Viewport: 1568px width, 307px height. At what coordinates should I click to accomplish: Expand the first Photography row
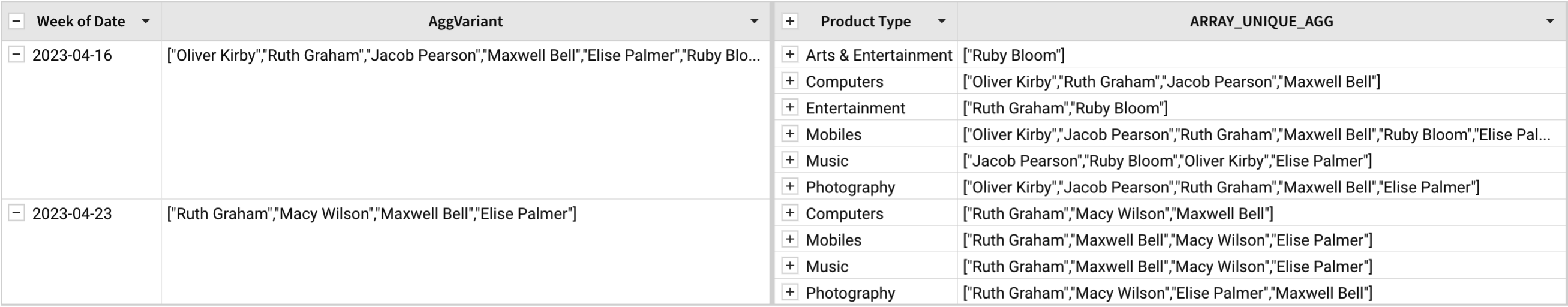tap(789, 186)
